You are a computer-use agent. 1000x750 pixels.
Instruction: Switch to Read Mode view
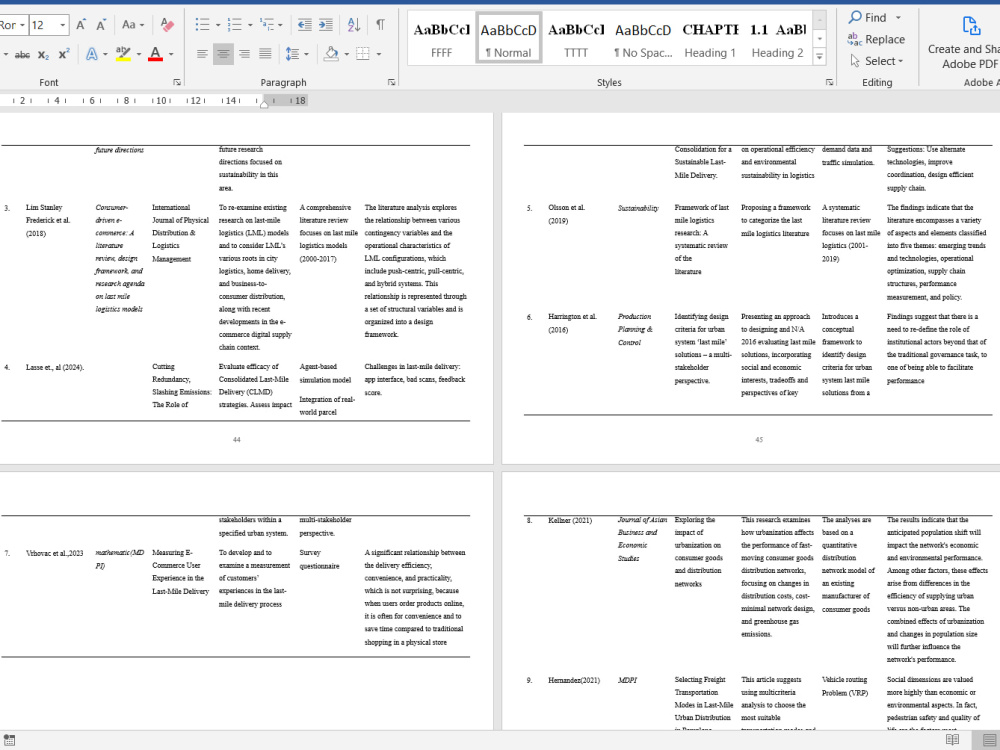[x=952, y=740]
